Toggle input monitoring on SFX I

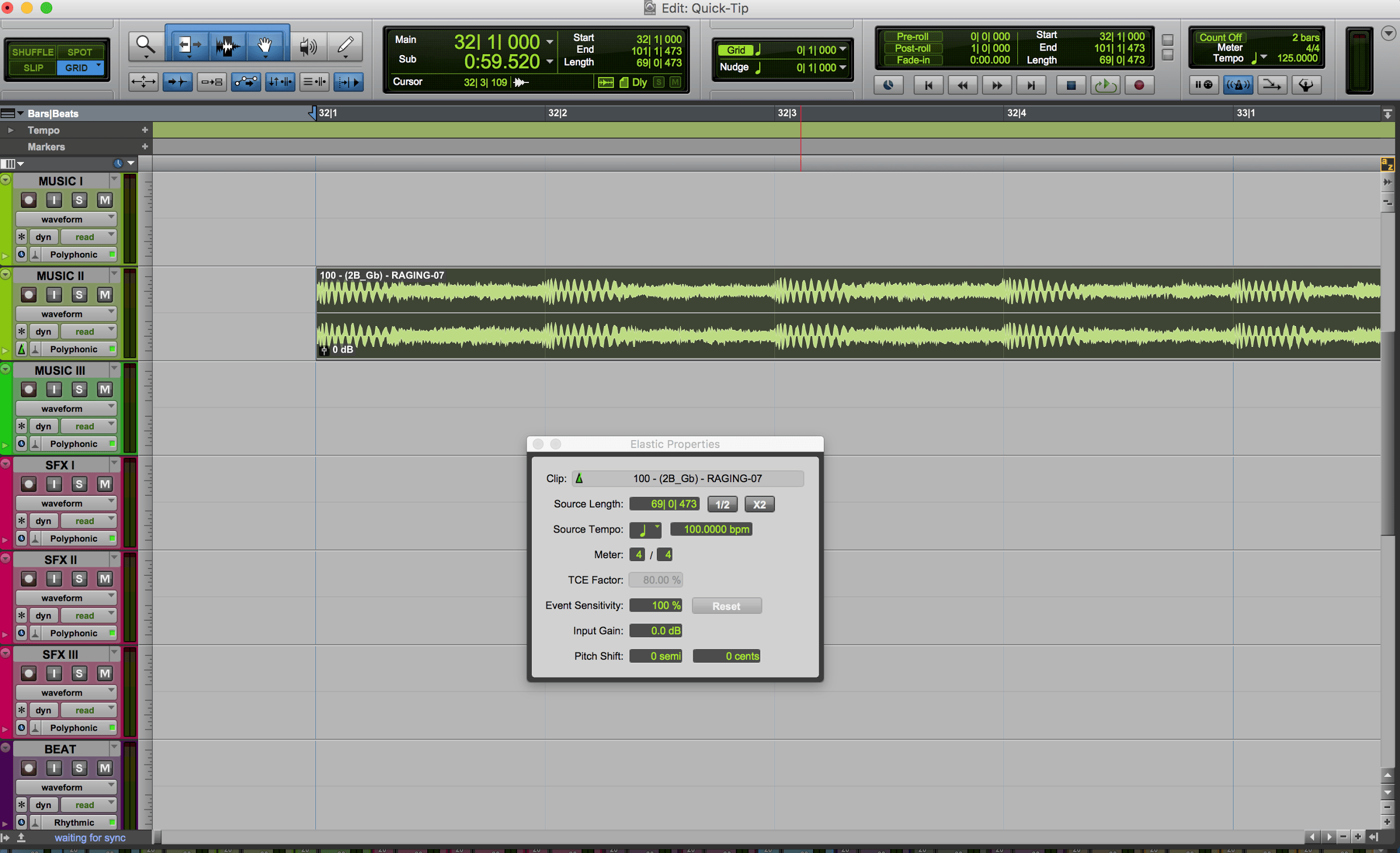coord(54,484)
